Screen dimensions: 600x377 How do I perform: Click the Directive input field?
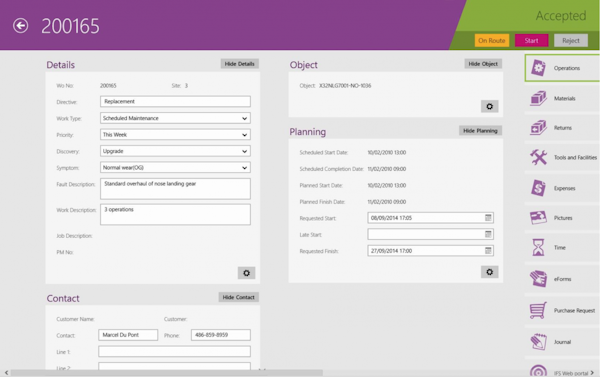coord(175,101)
